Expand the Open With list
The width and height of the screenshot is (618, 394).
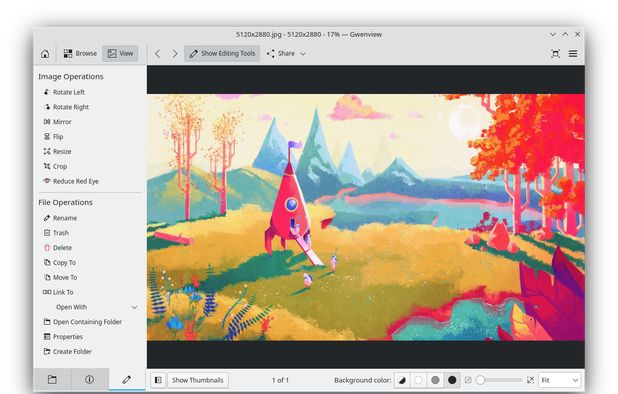[90, 307]
